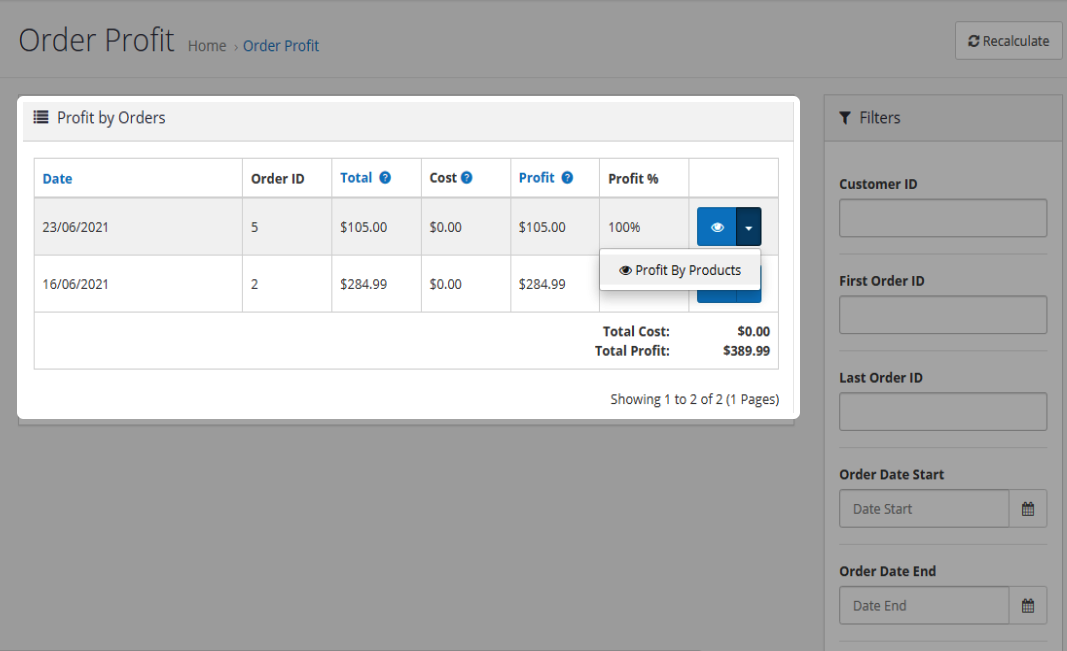
Task: Sort orders by Total column header
Action: (x=356, y=178)
